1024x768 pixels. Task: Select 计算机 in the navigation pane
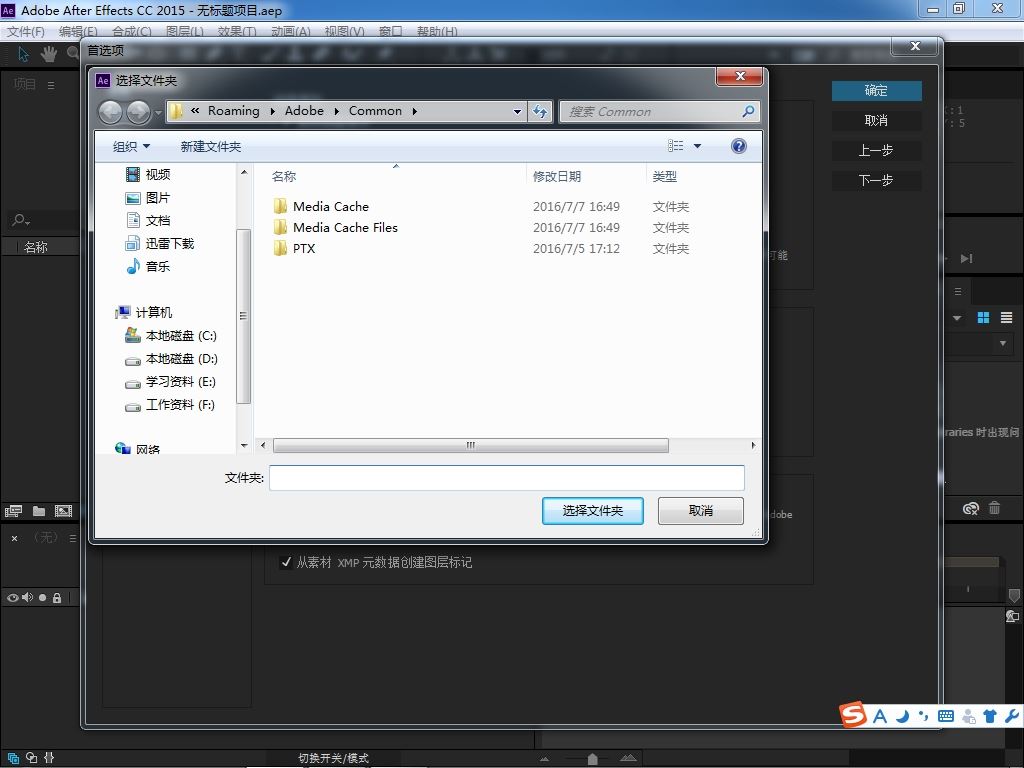click(144, 313)
